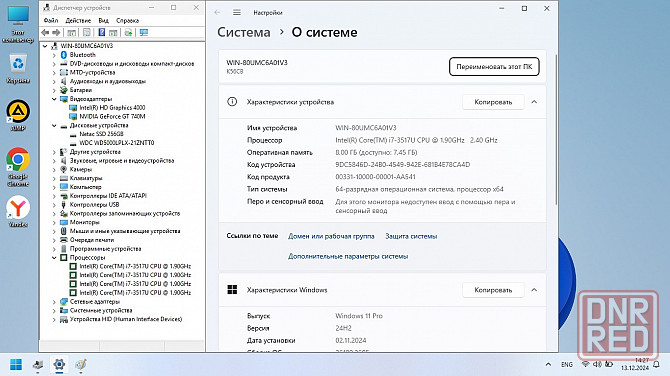The image size is (670, 376).
Task: Copy Windows specifications with Копировать
Action: (493, 290)
